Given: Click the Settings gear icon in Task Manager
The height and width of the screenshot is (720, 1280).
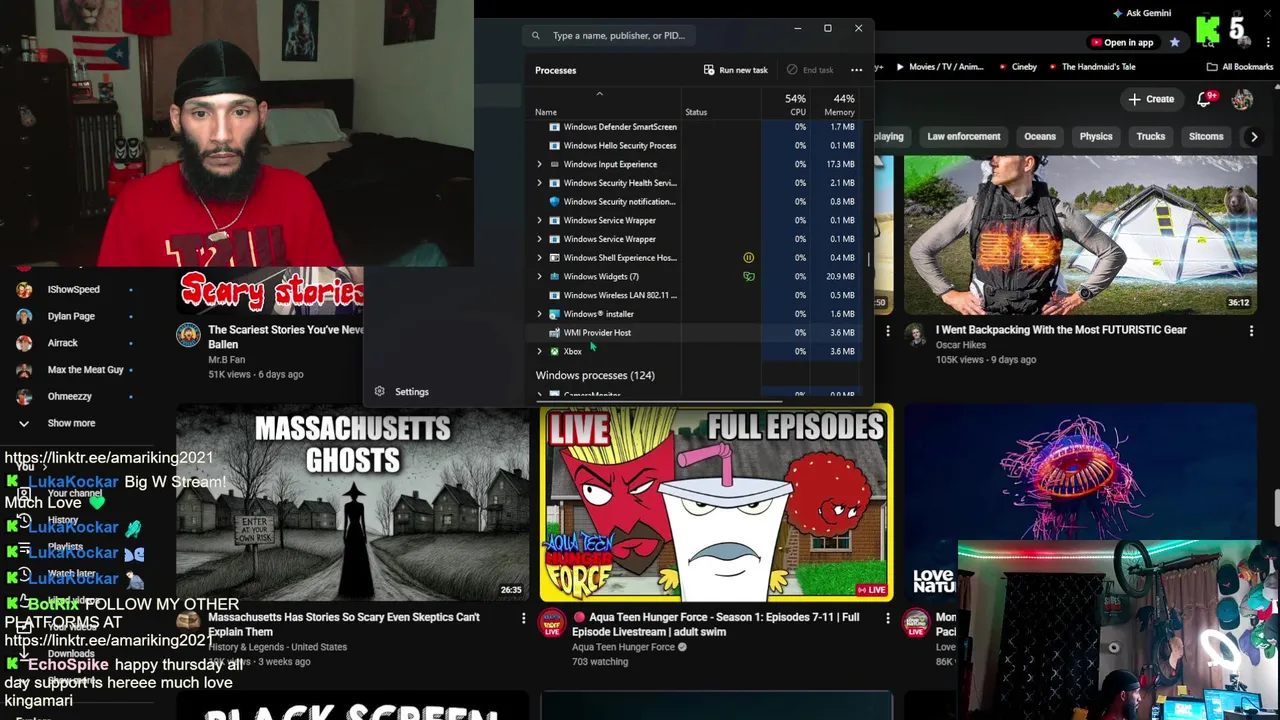Looking at the screenshot, I should point(379,391).
